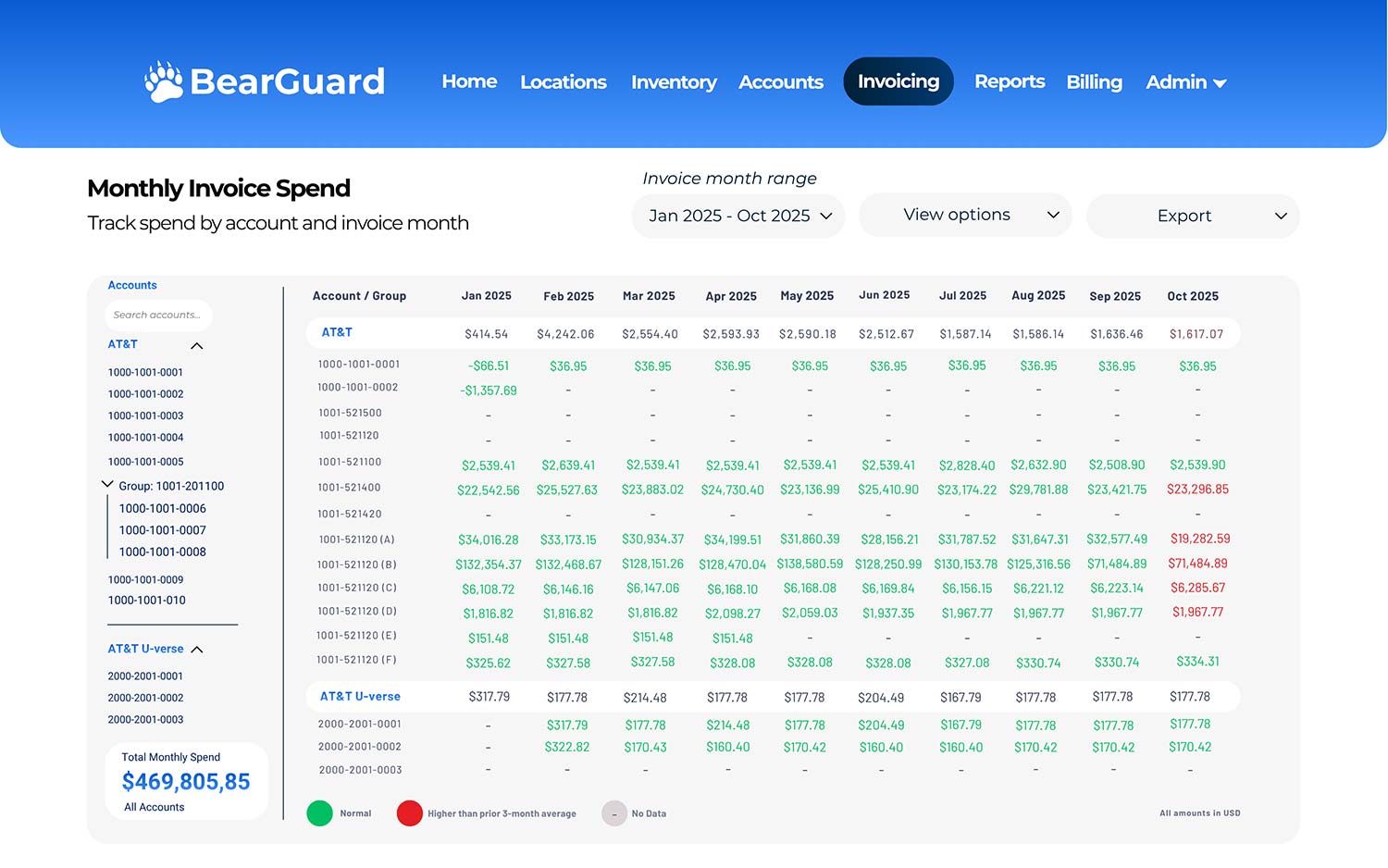Select account 1000-1001-0003 in sidebar

coord(145,416)
